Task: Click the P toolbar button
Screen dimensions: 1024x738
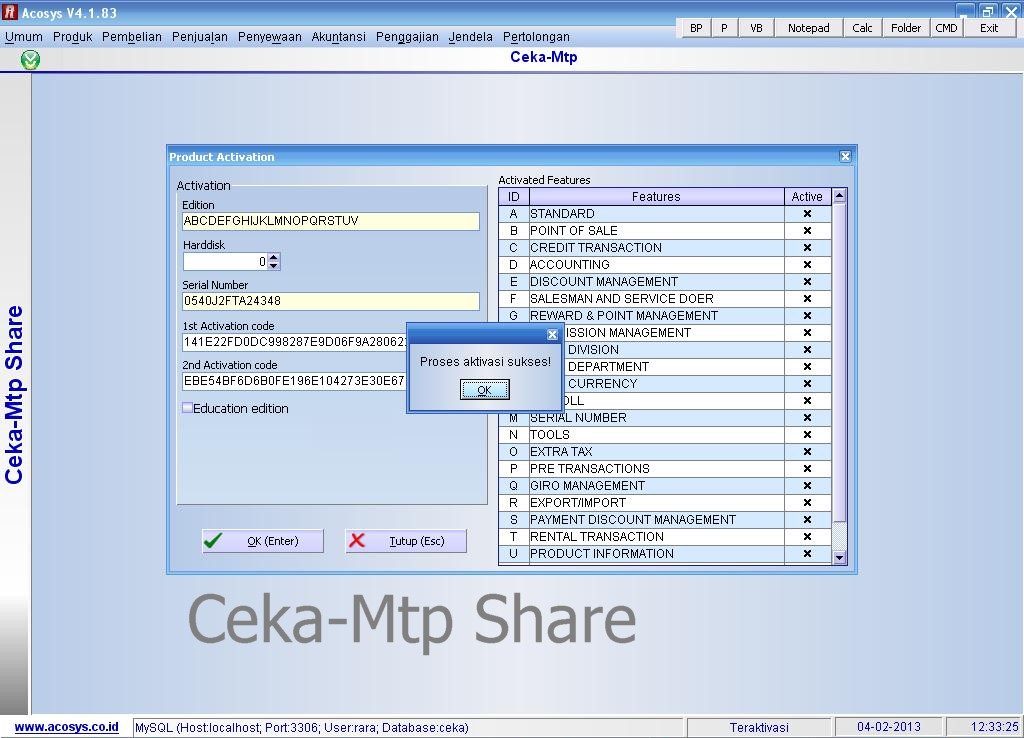Action: [x=724, y=28]
